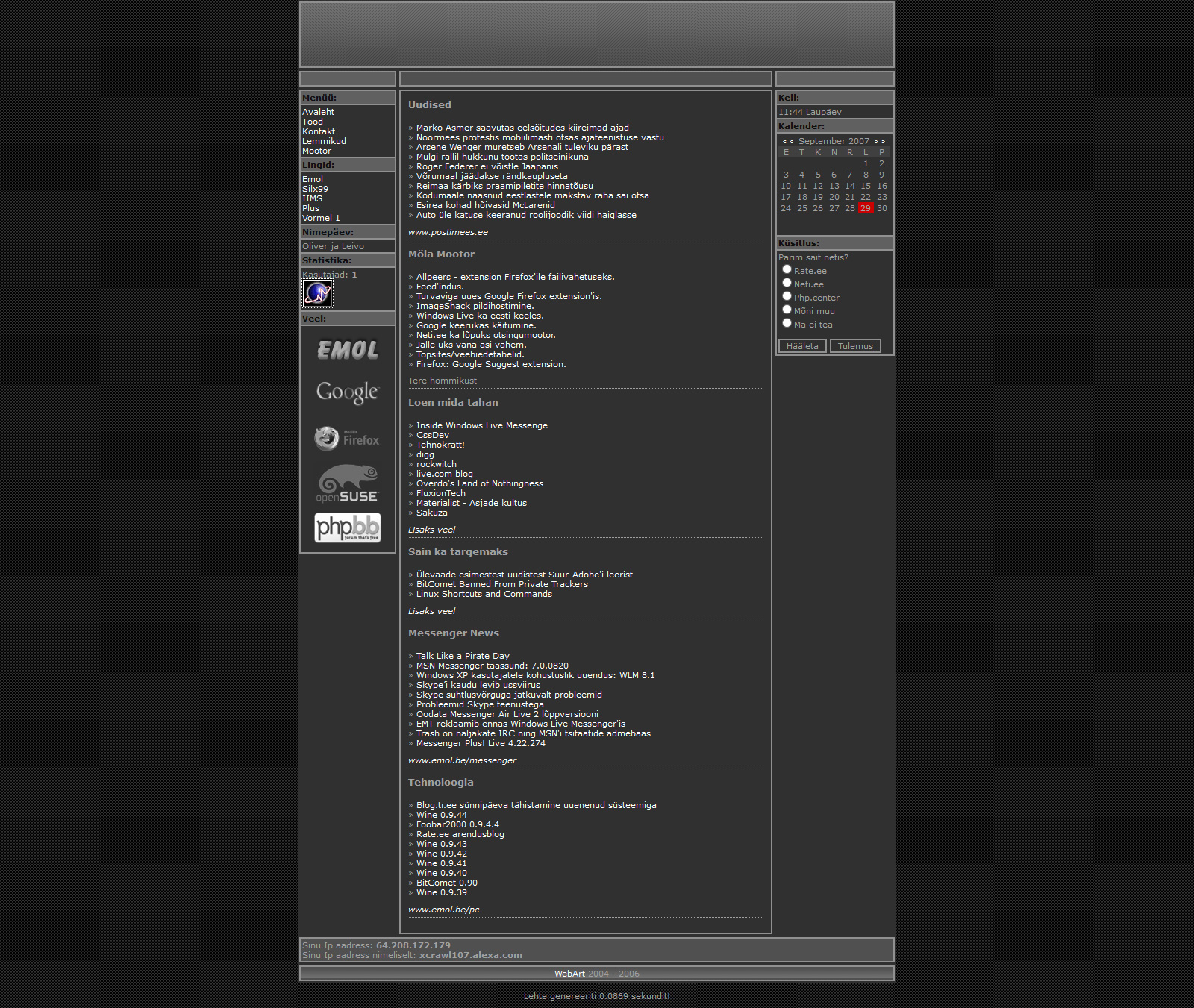Image resolution: width=1194 pixels, height=1008 pixels.
Task: Pick the 'Ma ei tea' poll answer
Action: coord(787,324)
